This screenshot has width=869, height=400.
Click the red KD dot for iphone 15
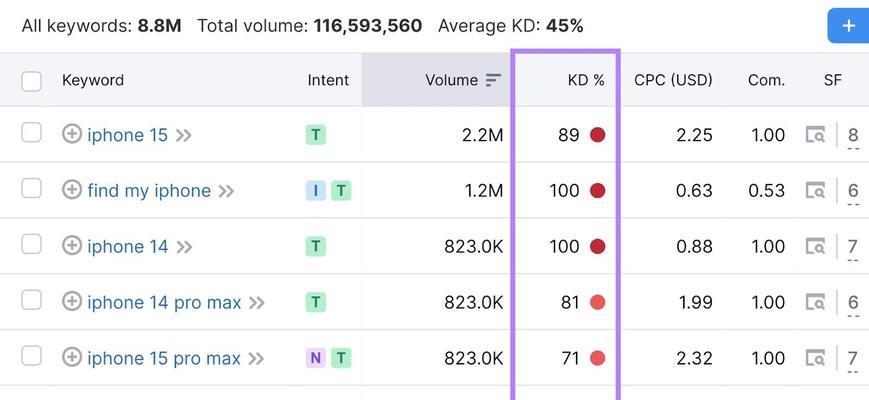[x=597, y=135]
